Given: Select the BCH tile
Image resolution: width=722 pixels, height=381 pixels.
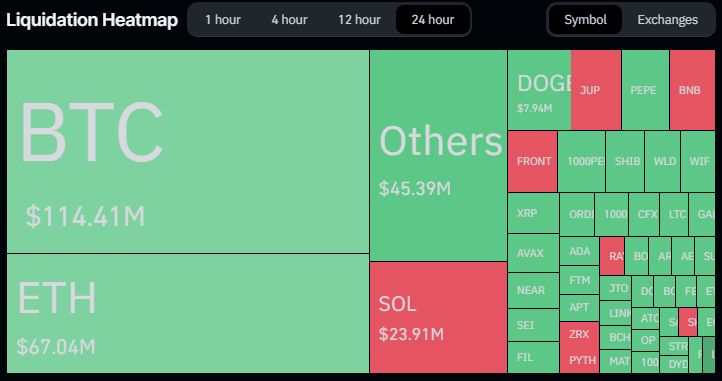Looking at the screenshot, I should pos(616,337).
